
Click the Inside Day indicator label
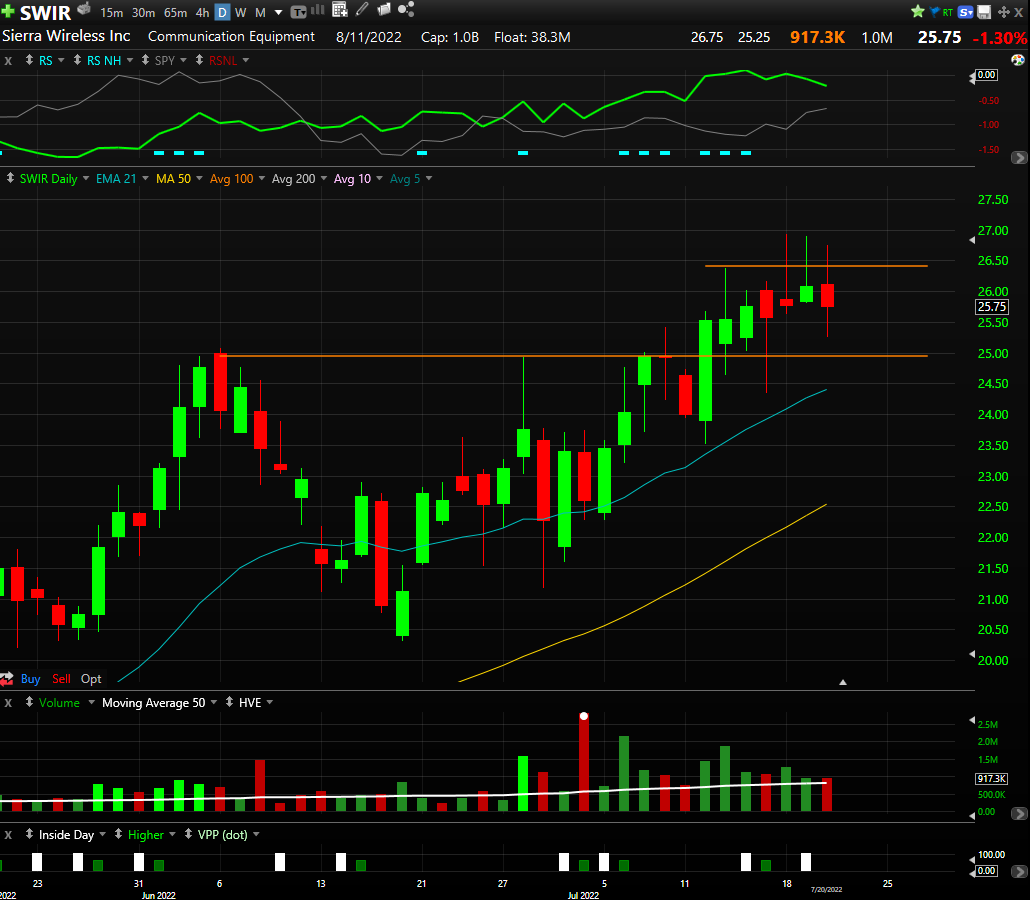tap(66, 834)
